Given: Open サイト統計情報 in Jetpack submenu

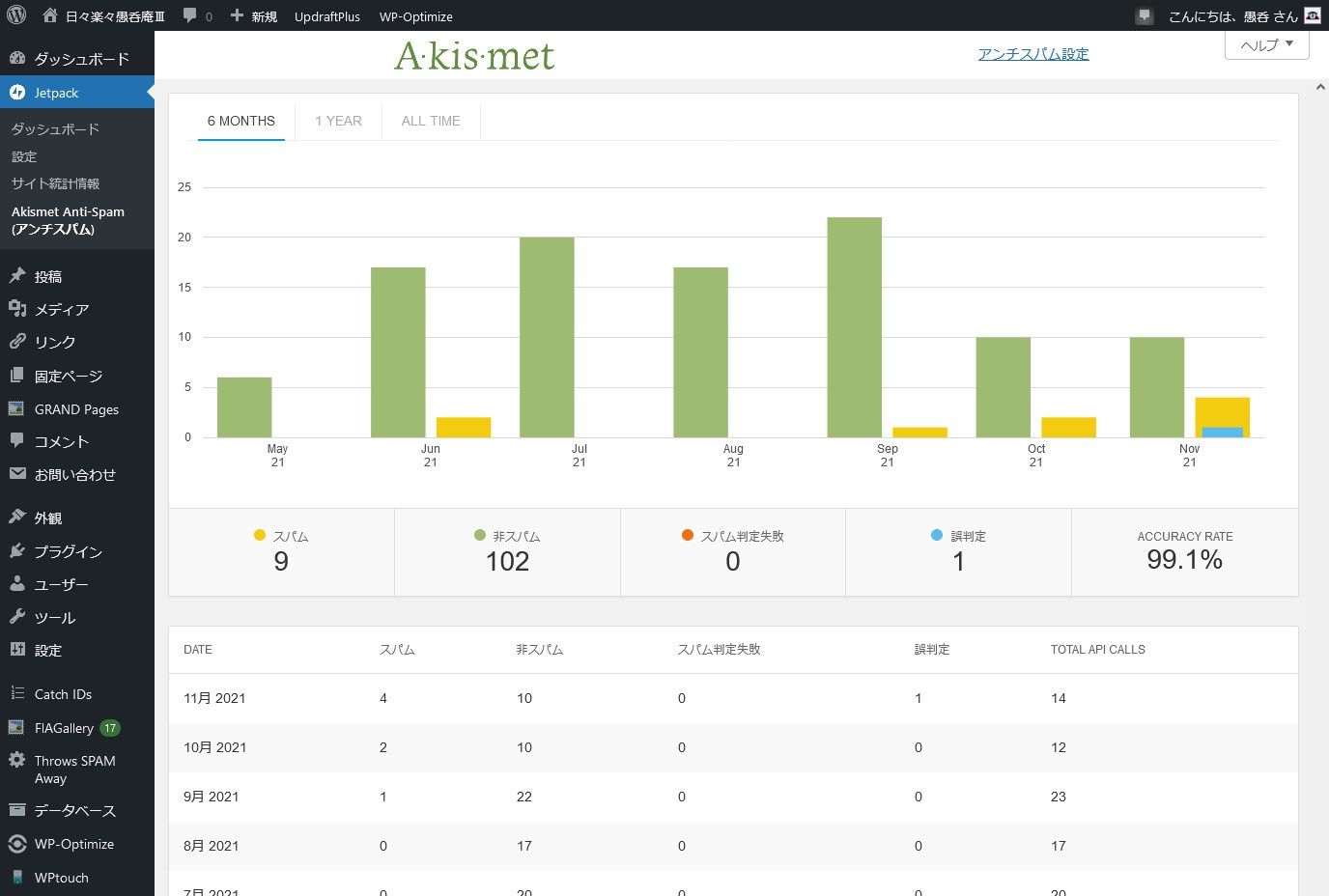Looking at the screenshot, I should [x=55, y=183].
